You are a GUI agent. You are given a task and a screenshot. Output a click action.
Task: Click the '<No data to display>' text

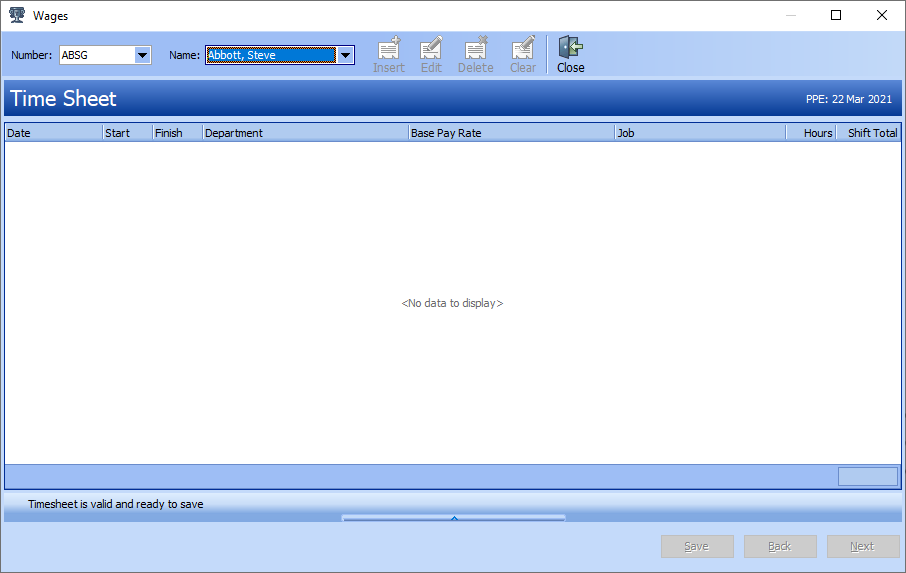point(452,303)
